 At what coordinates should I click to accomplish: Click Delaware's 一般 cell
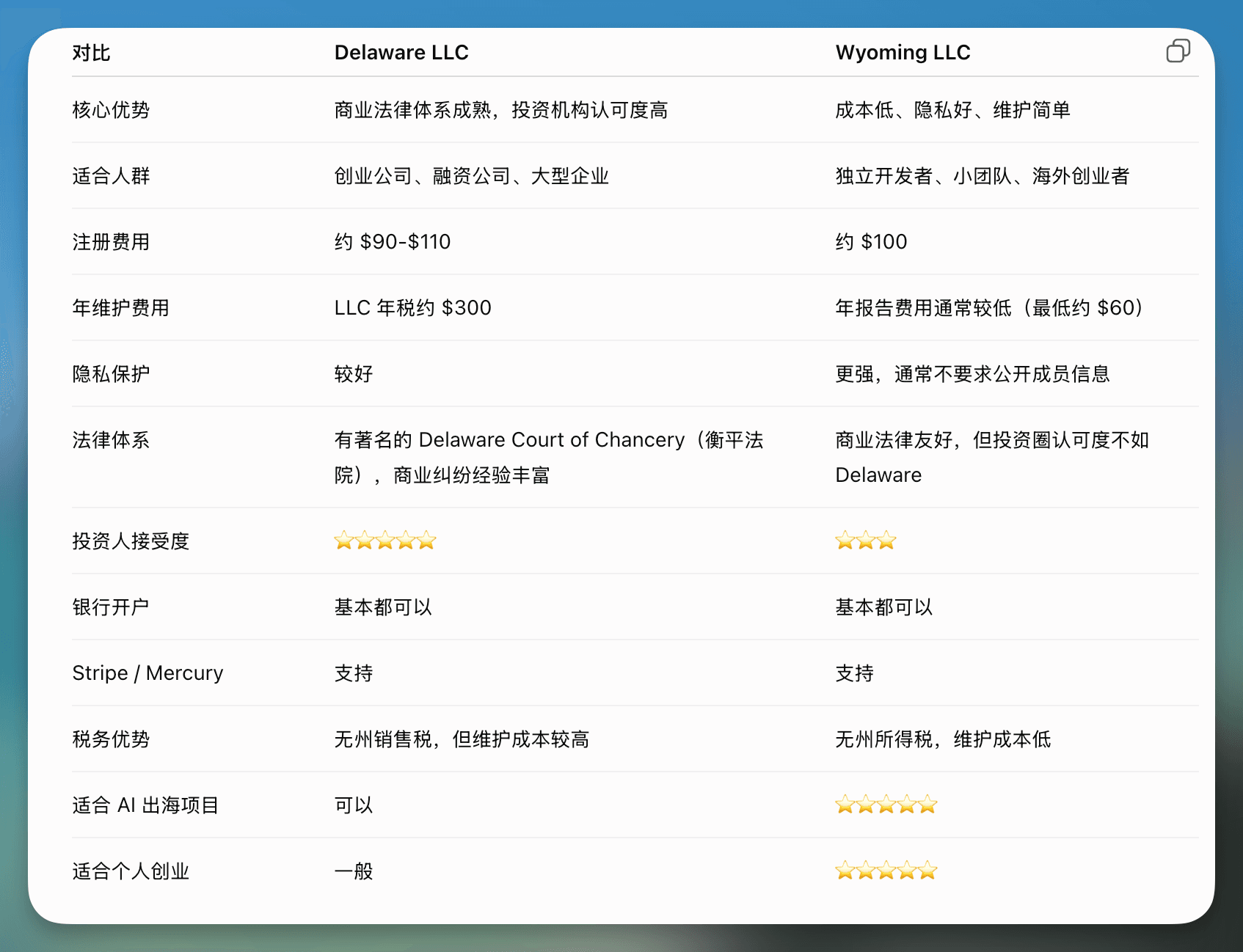pos(354,871)
